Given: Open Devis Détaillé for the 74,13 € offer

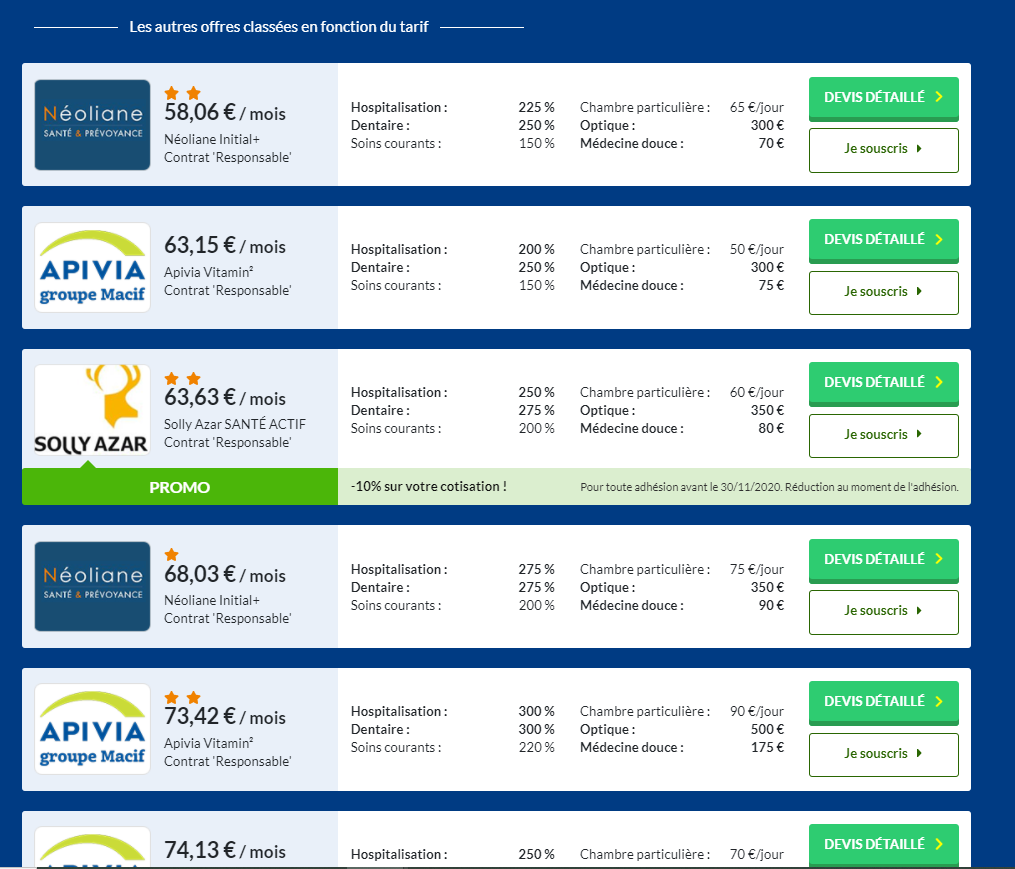Looking at the screenshot, I should tap(883, 844).
